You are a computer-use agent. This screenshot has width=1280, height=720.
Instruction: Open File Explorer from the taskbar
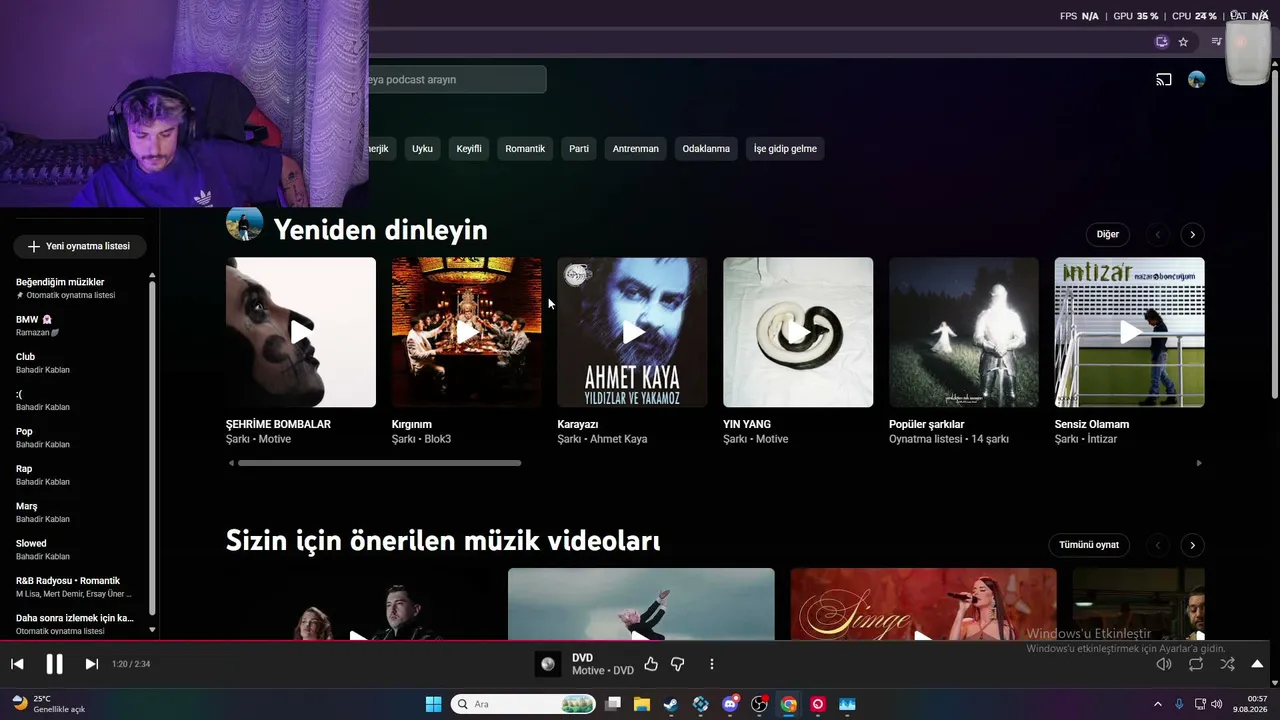(x=641, y=704)
